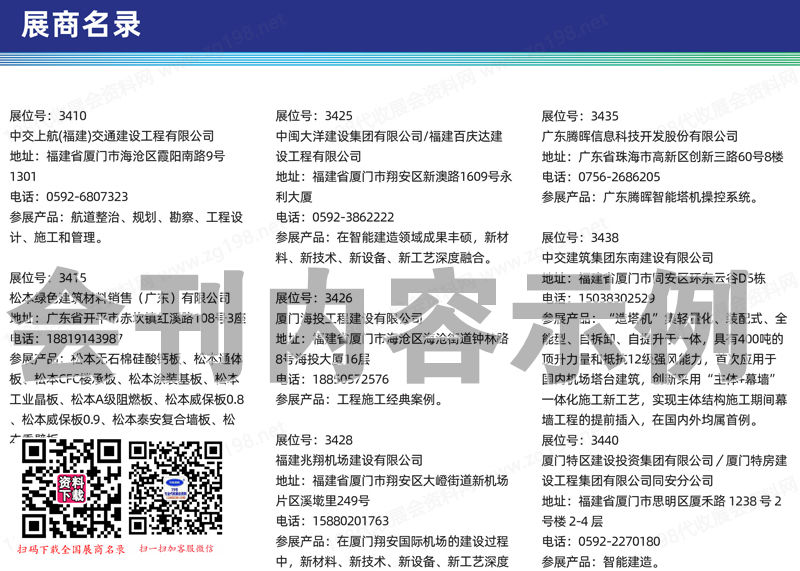Select booth number text 展位号：3426
The width and height of the screenshot is (800, 571).
(314, 298)
